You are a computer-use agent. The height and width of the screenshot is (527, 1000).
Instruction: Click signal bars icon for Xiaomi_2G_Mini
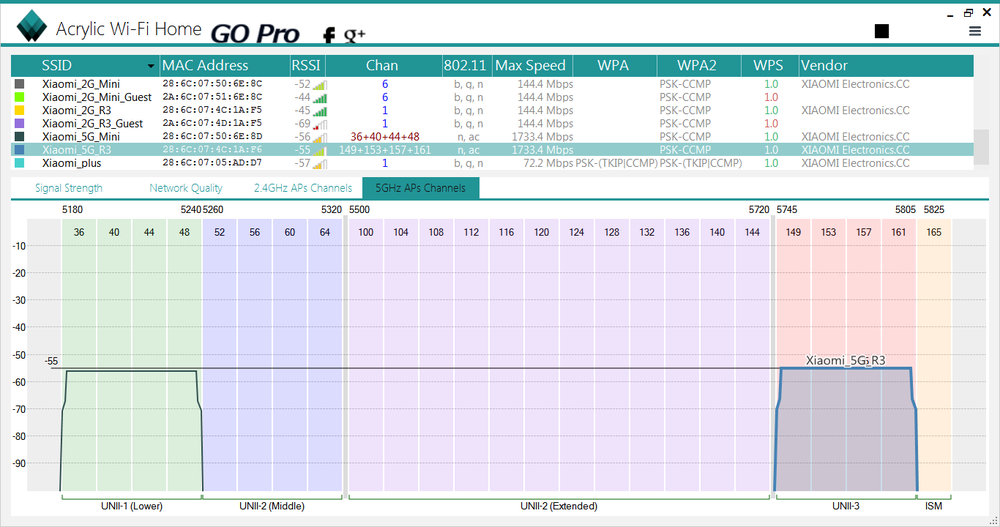tap(320, 85)
